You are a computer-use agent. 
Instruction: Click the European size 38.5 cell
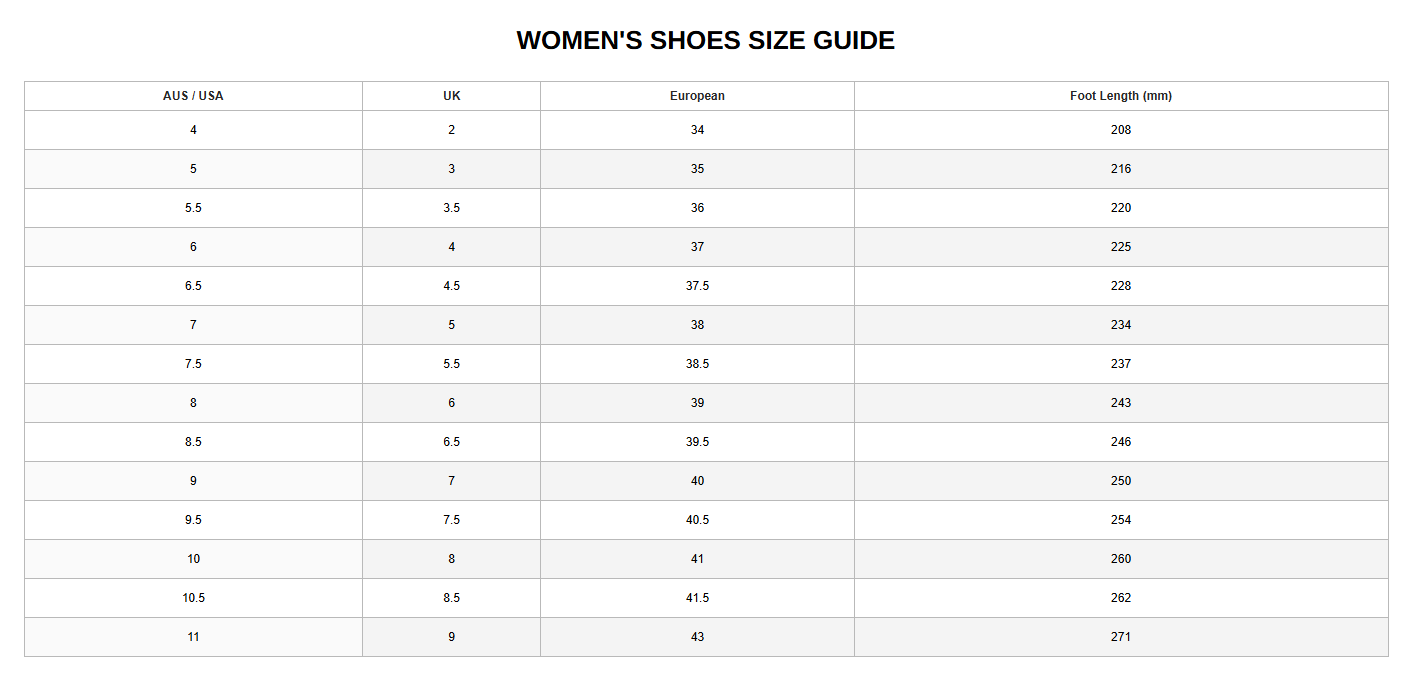tap(697, 364)
